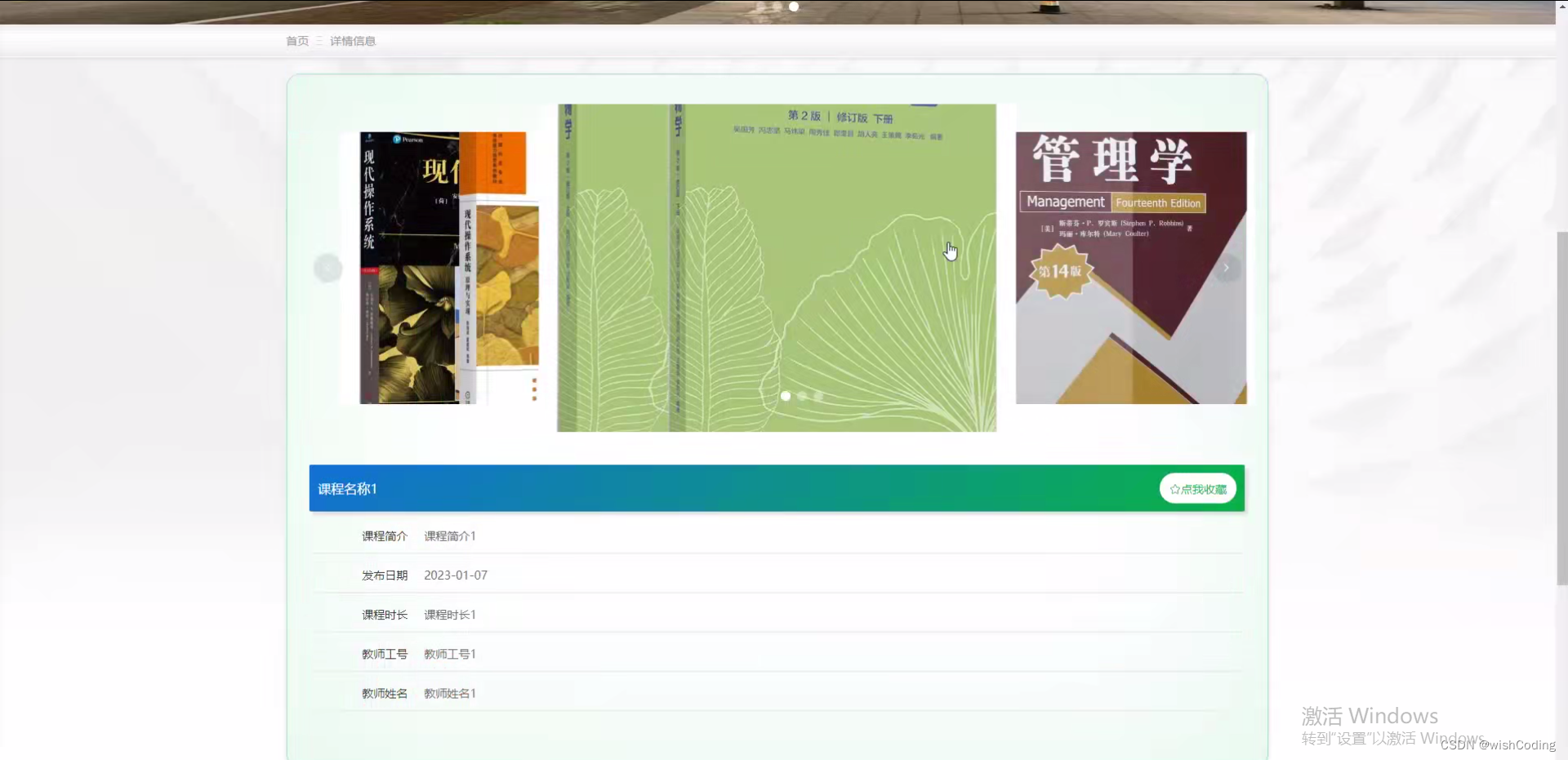Click the star icon inside the 点我收藏 button
This screenshot has width=1568, height=760.
[1174, 488]
